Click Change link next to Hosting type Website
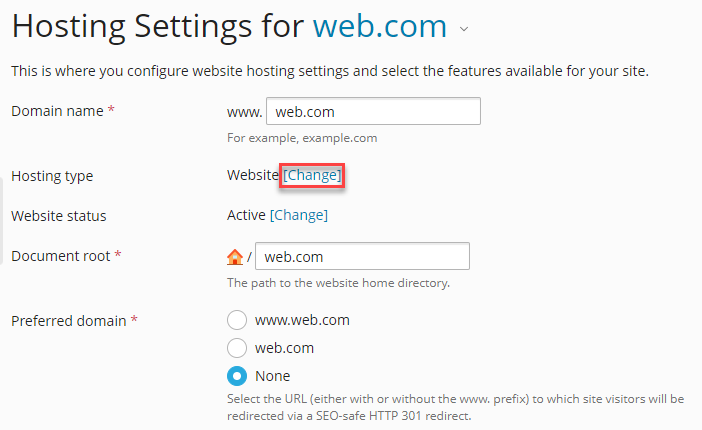 [x=313, y=175]
